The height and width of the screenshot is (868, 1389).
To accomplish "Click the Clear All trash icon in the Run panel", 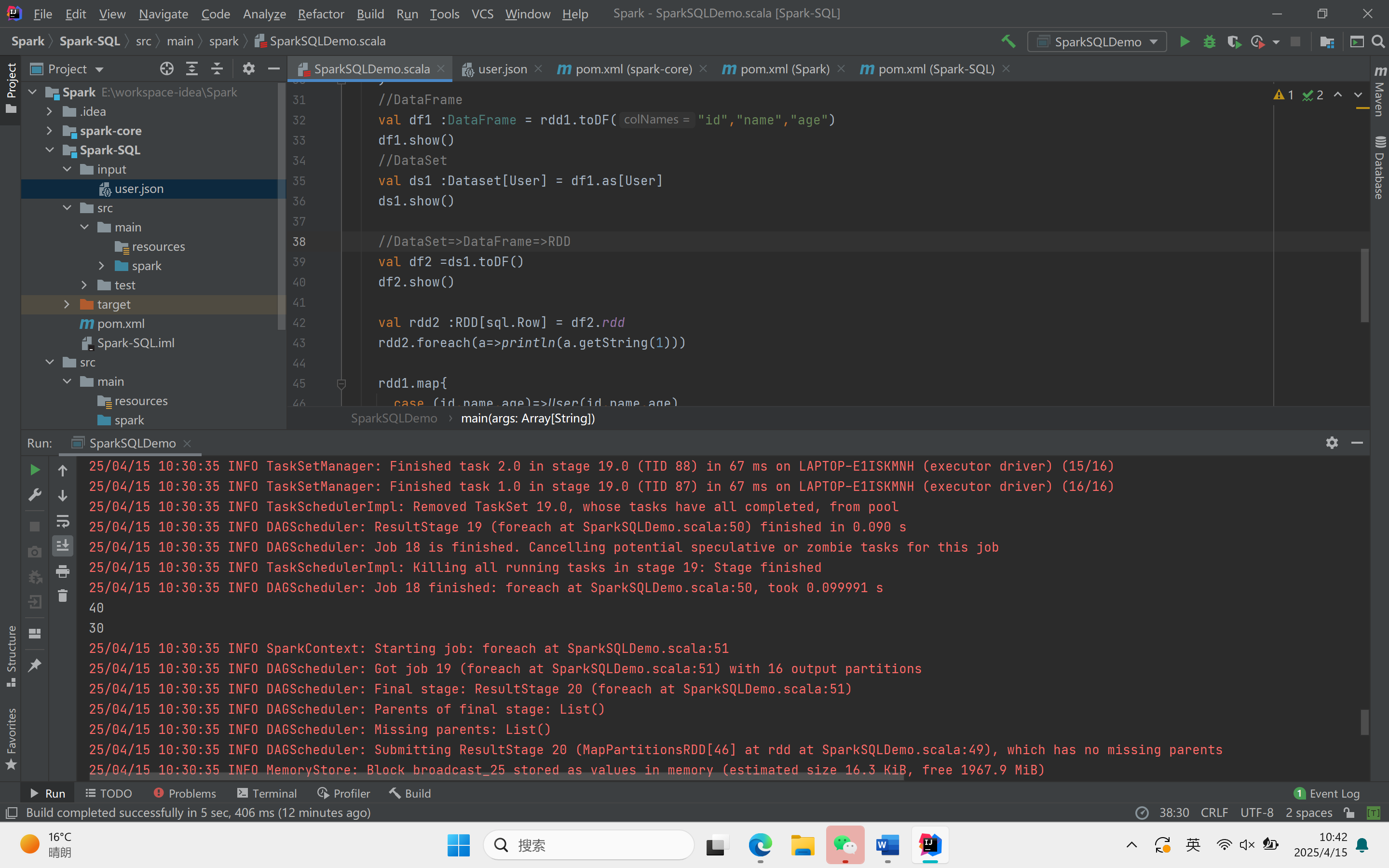I will (63, 596).
